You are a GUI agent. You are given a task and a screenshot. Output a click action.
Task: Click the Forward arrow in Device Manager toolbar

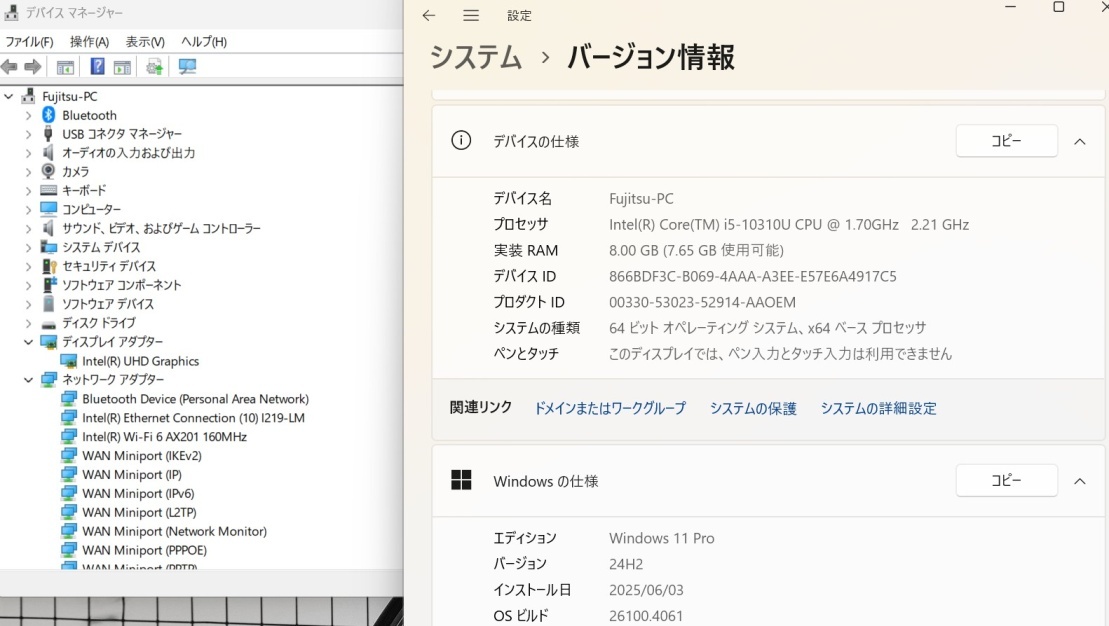click(x=33, y=67)
